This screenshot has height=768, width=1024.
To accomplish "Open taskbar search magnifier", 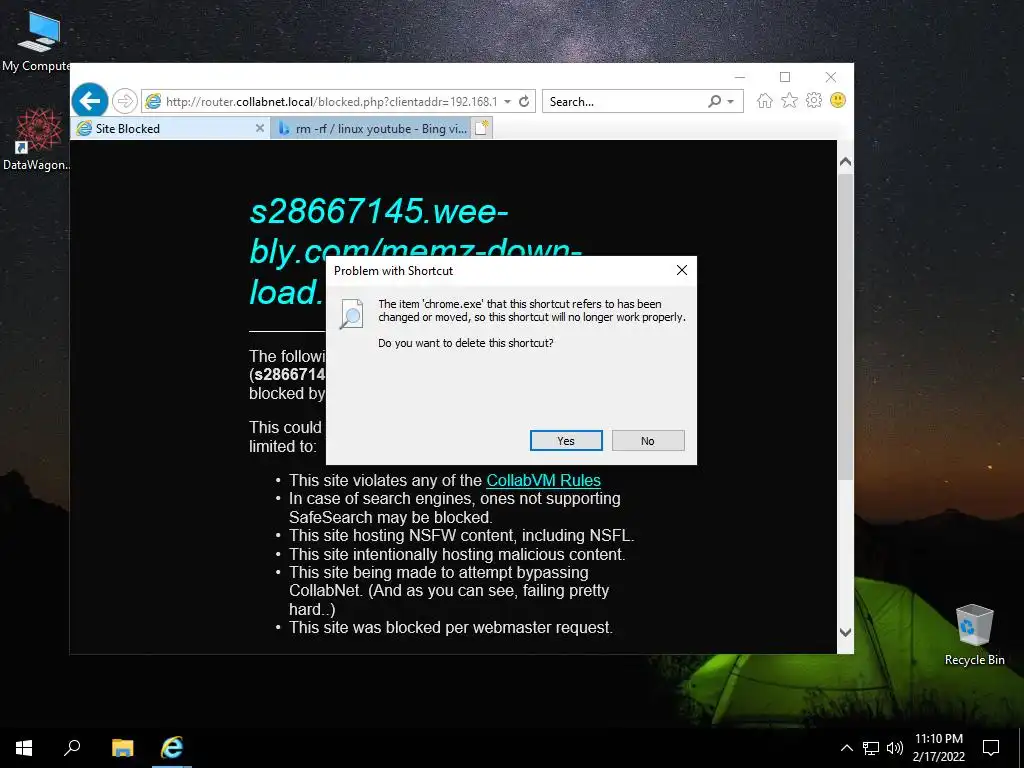I will [72, 748].
